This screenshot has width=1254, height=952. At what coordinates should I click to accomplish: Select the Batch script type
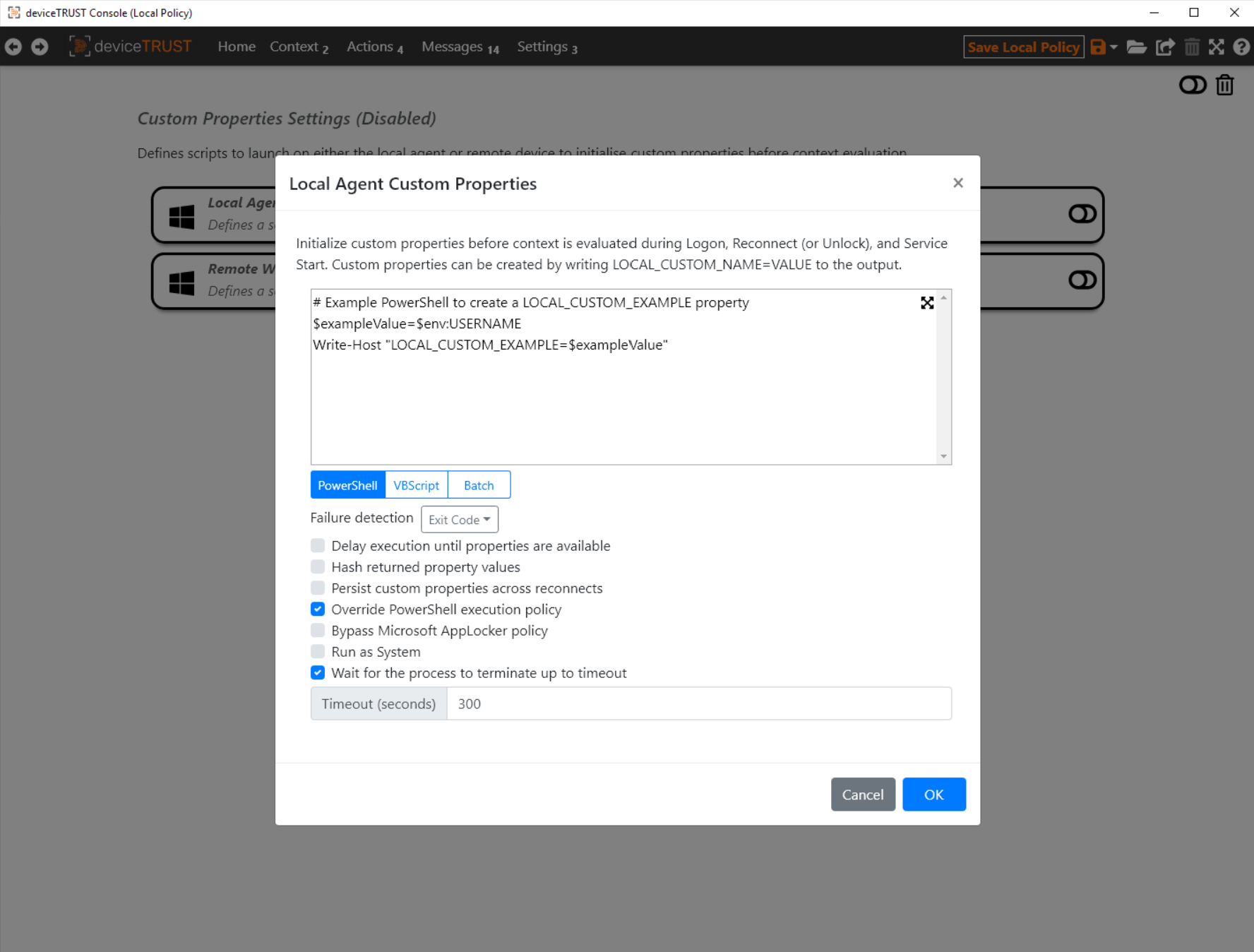(x=479, y=484)
